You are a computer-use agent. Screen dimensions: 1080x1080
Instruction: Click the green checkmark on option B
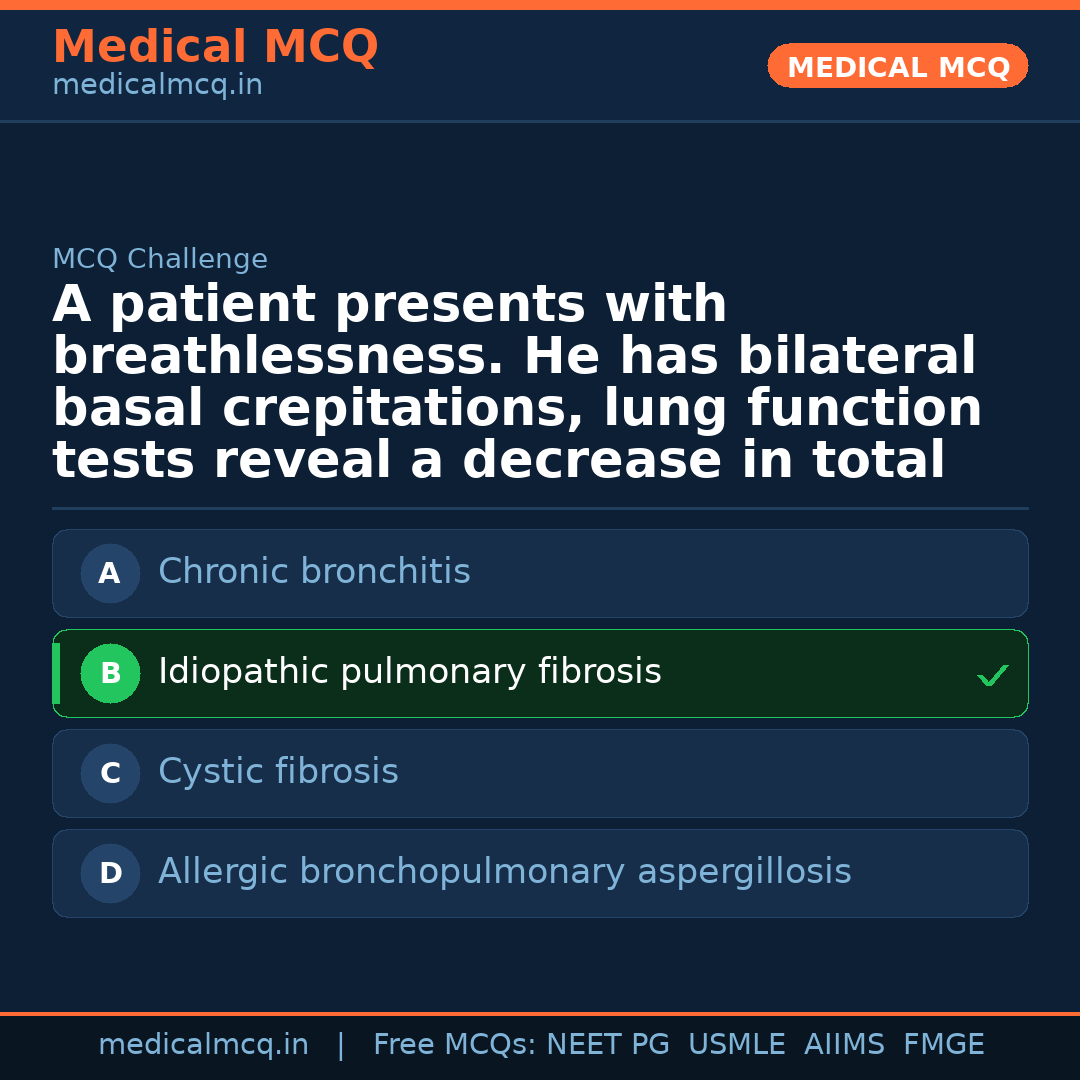[x=992, y=676]
